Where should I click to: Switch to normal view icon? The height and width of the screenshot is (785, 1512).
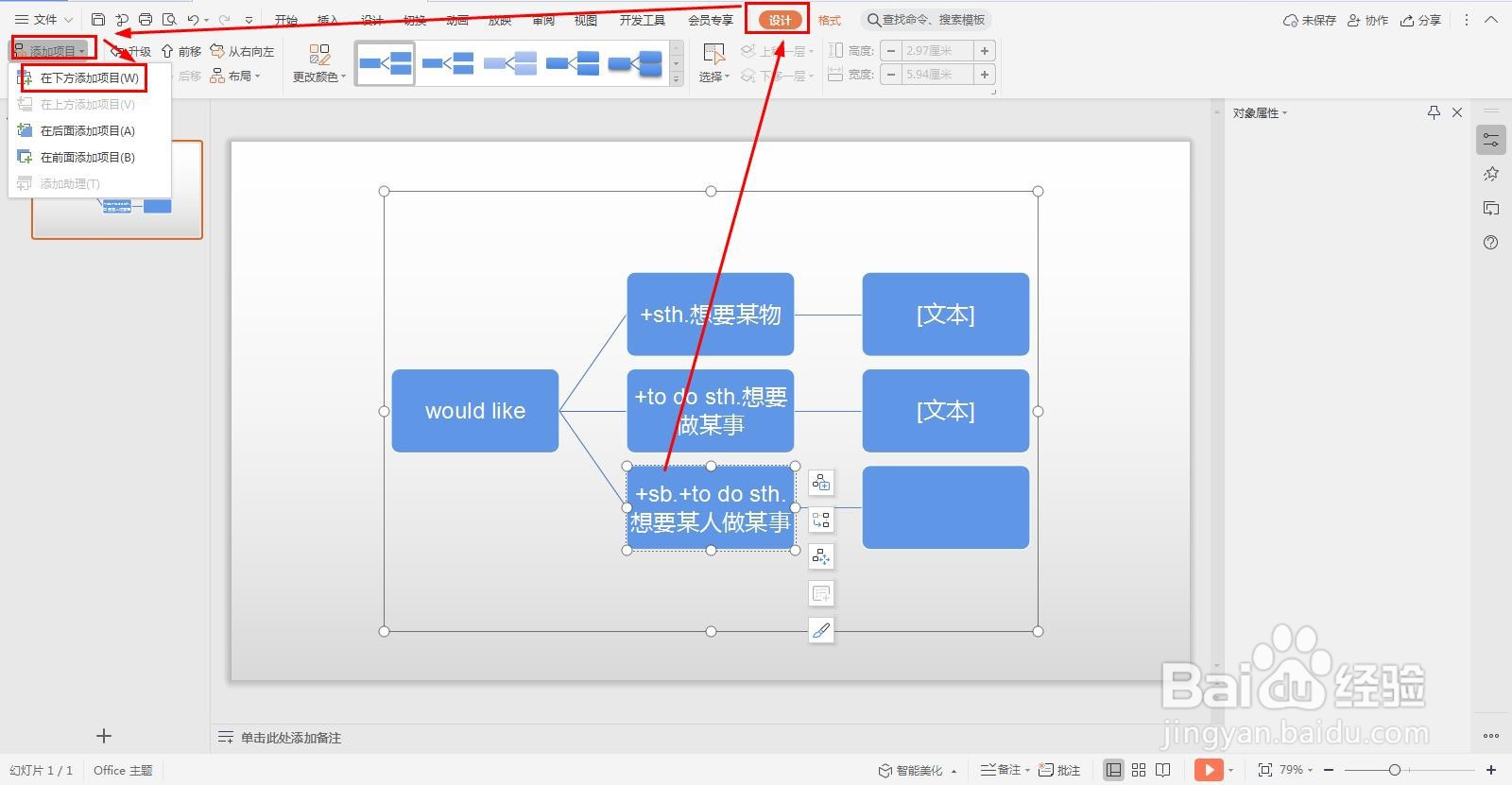click(1114, 770)
